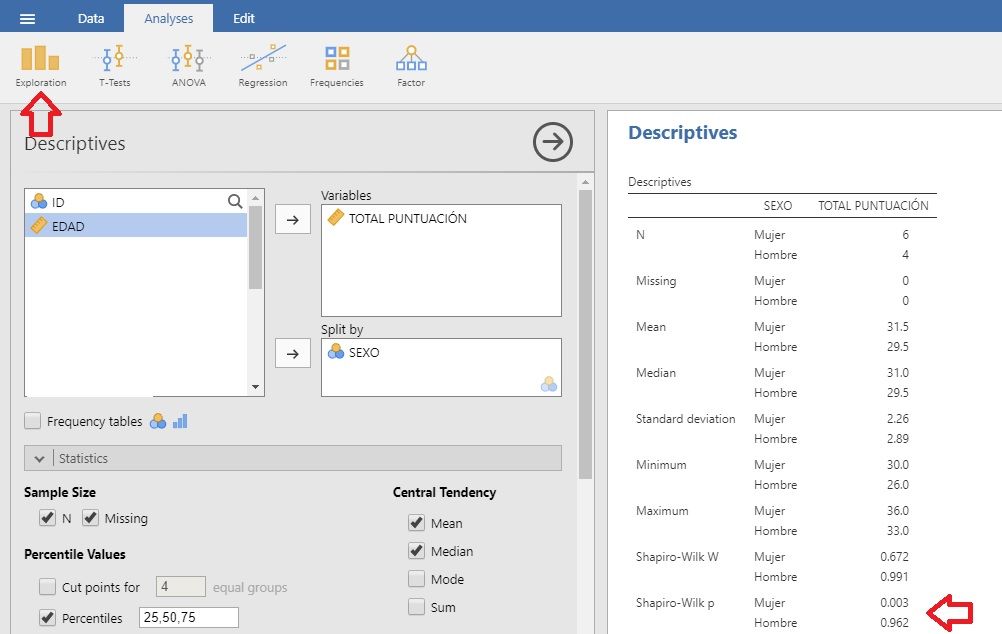Open the Exploration analyses menu
The width and height of the screenshot is (1002, 634).
point(41,65)
